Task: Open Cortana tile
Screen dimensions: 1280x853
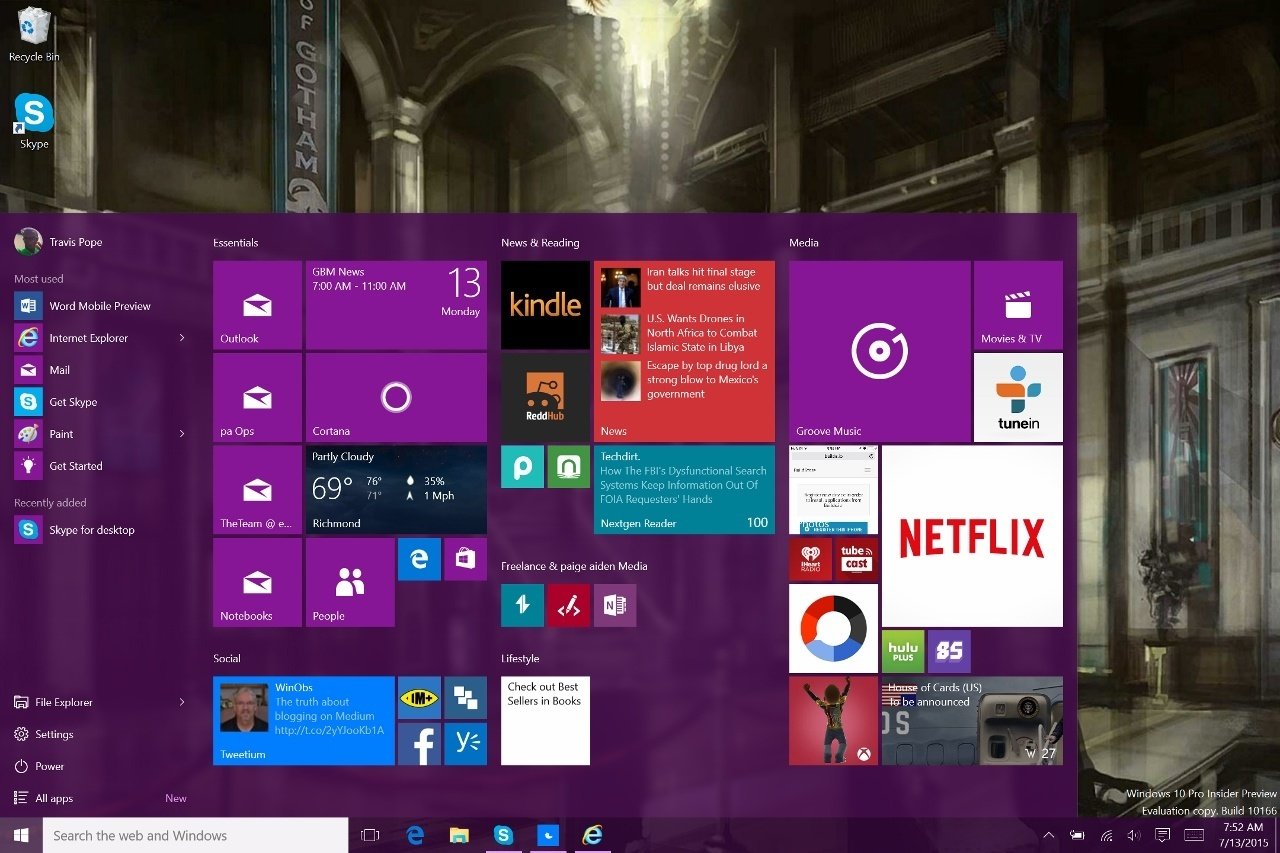Action: [396, 397]
